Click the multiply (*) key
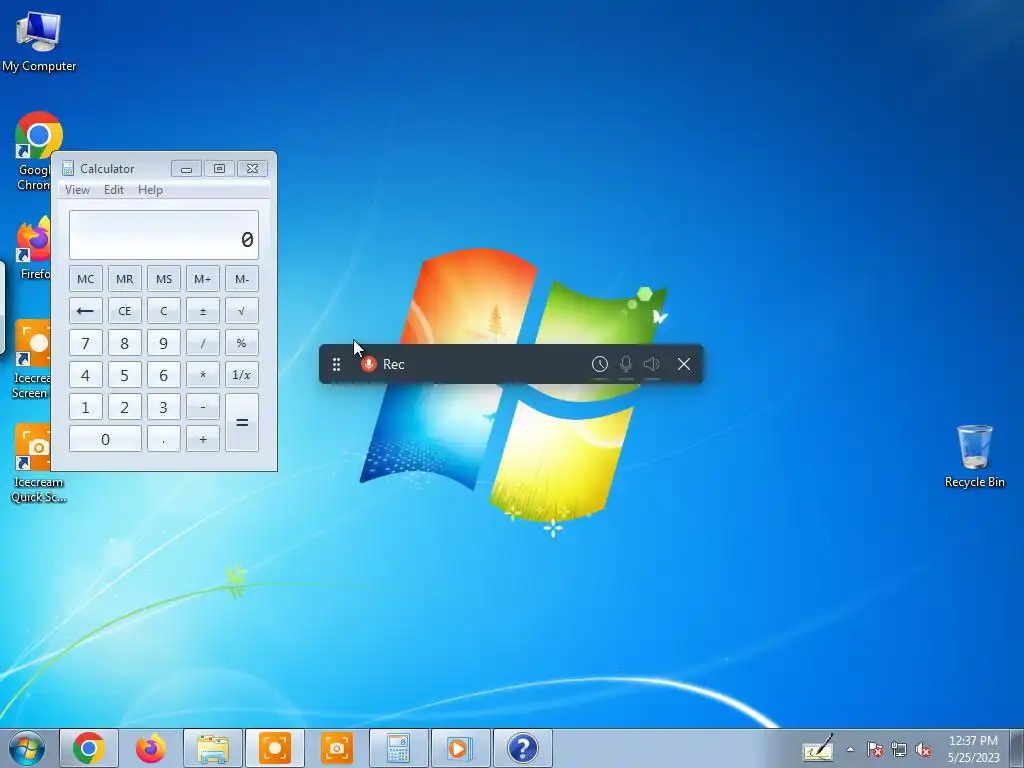The width and height of the screenshot is (1024, 768). pyautogui.click(x=202, y=375)
